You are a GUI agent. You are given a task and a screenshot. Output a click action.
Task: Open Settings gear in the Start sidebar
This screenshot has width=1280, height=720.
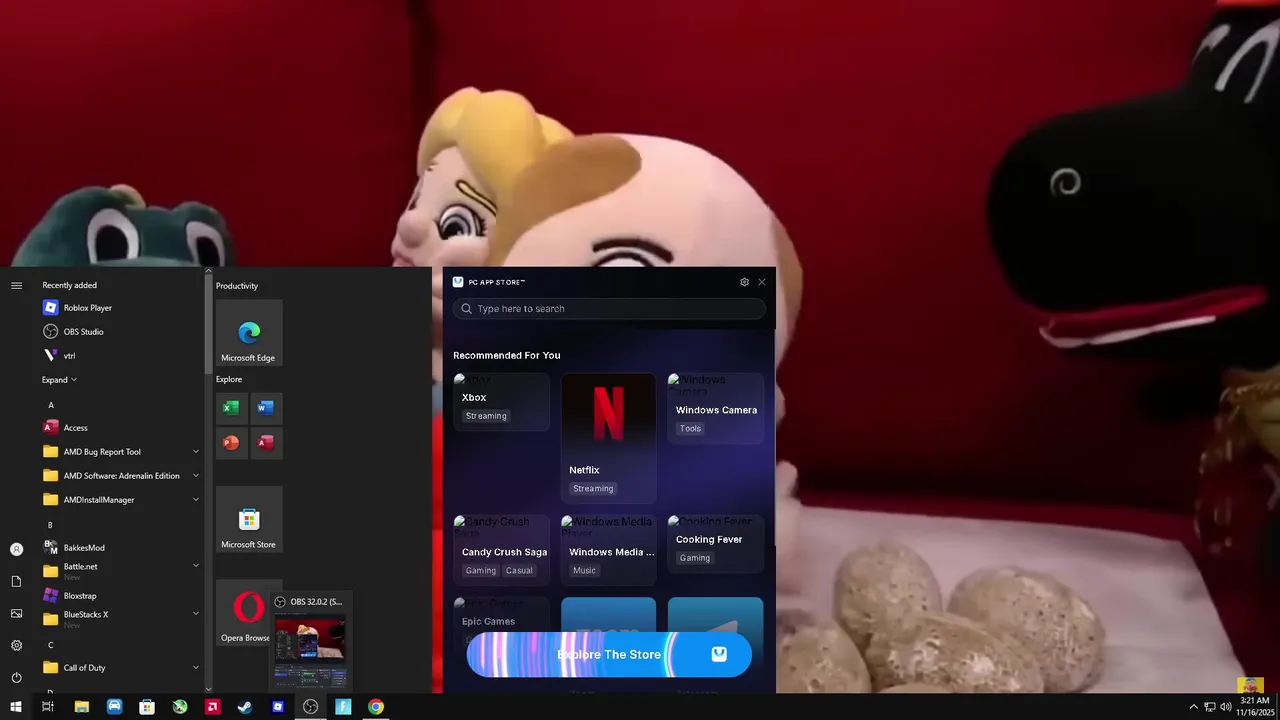[16, 645]
